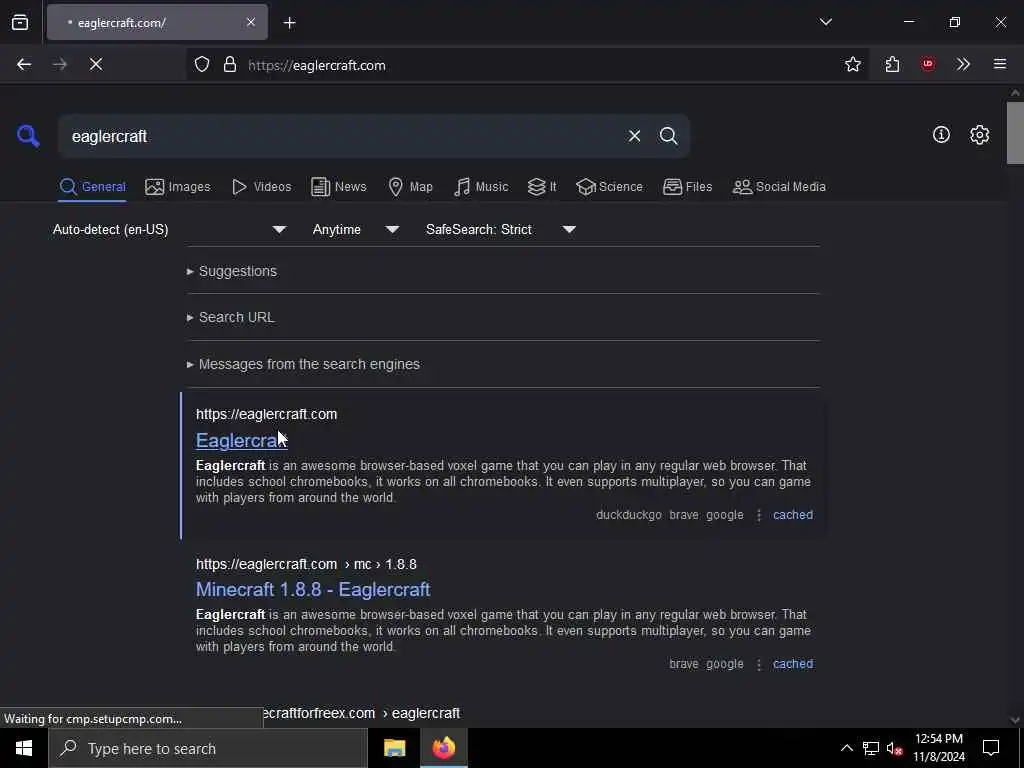Switch to the Social Media tab
1024x768 pixels.
[x=779, y=187]
